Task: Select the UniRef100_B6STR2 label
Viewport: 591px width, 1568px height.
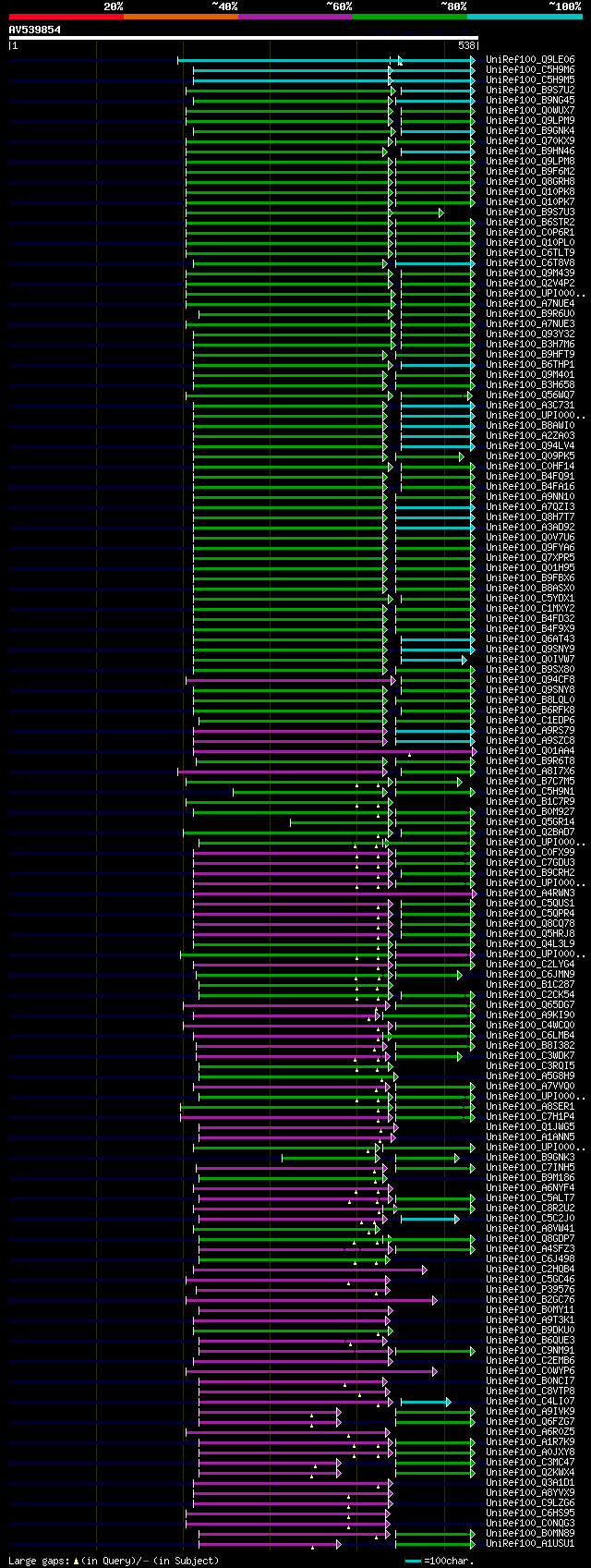Action: pyautogui.click(x=530, y=223)
